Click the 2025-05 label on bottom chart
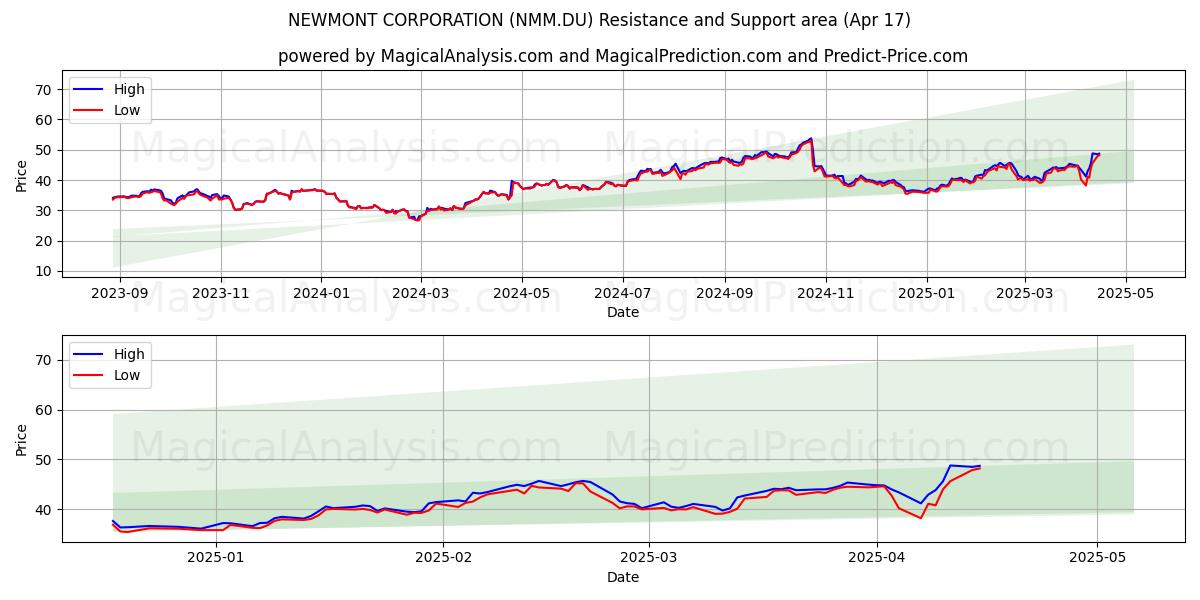 tap(1097, 559)
